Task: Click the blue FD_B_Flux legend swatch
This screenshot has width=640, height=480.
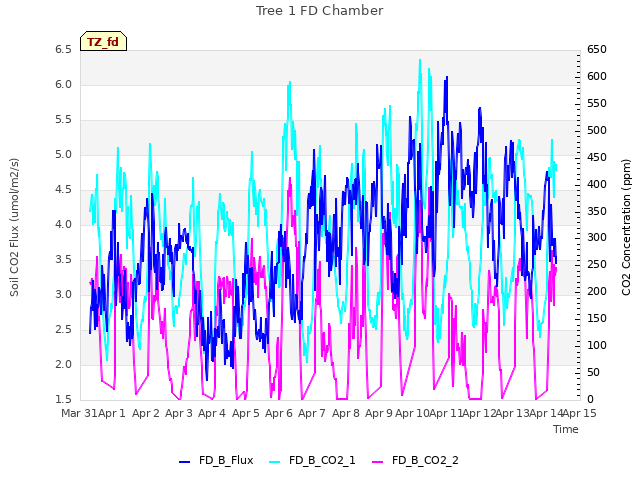Action: 184,462
